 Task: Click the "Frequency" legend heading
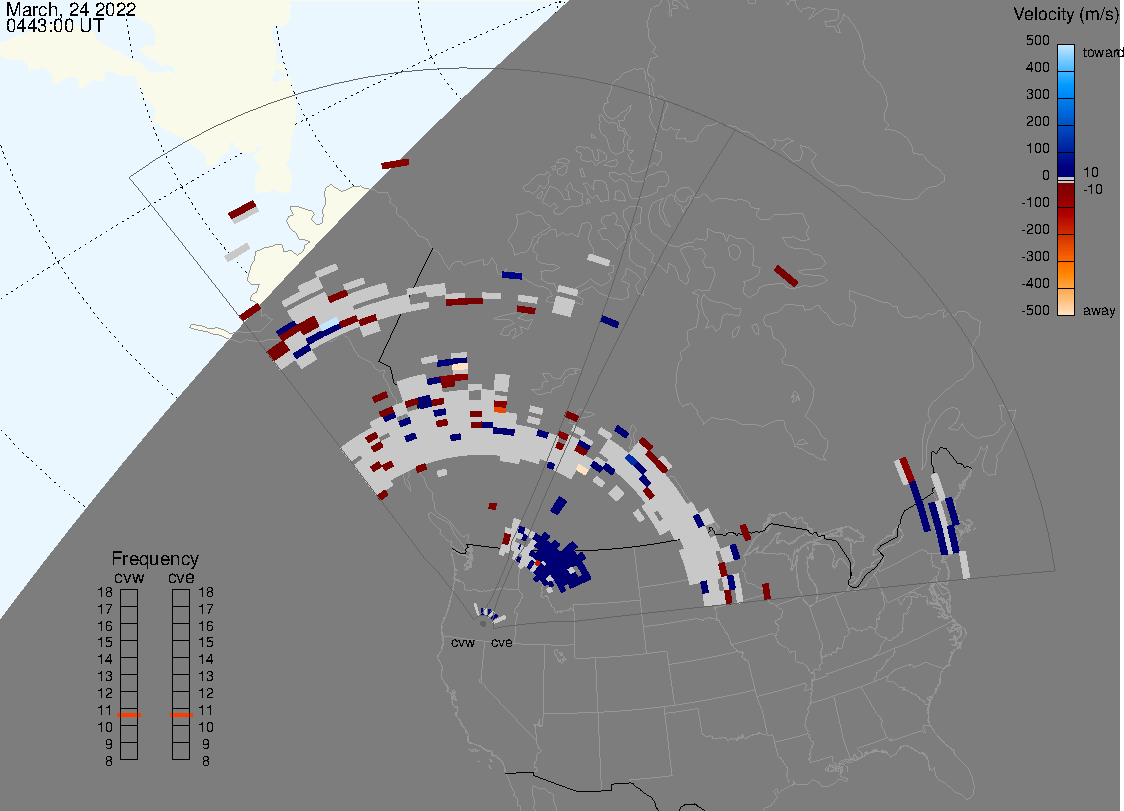click(155, 559)
